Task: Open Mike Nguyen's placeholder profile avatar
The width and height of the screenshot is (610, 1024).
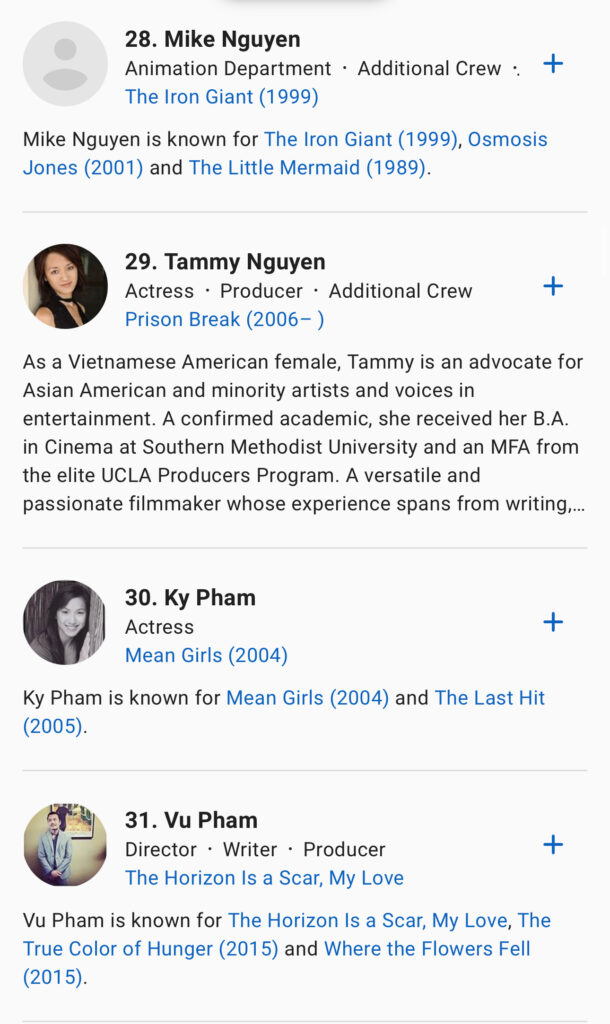Action: tap(65, 64)
